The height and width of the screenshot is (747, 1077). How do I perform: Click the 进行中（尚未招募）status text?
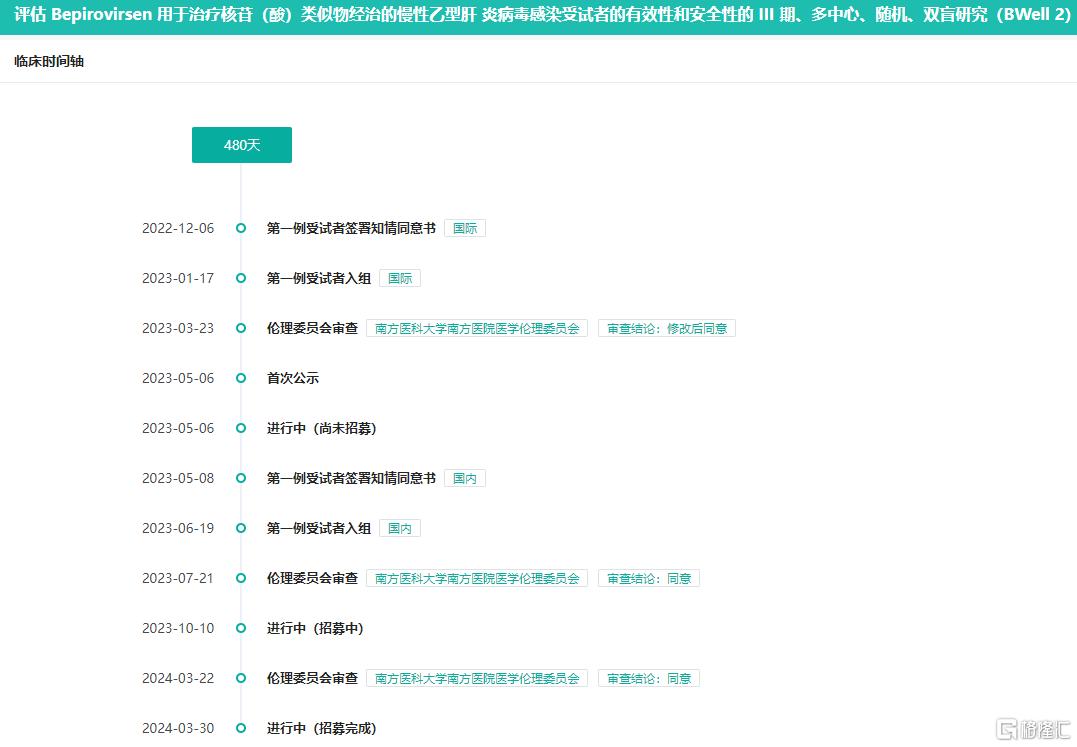click(321, 428)
